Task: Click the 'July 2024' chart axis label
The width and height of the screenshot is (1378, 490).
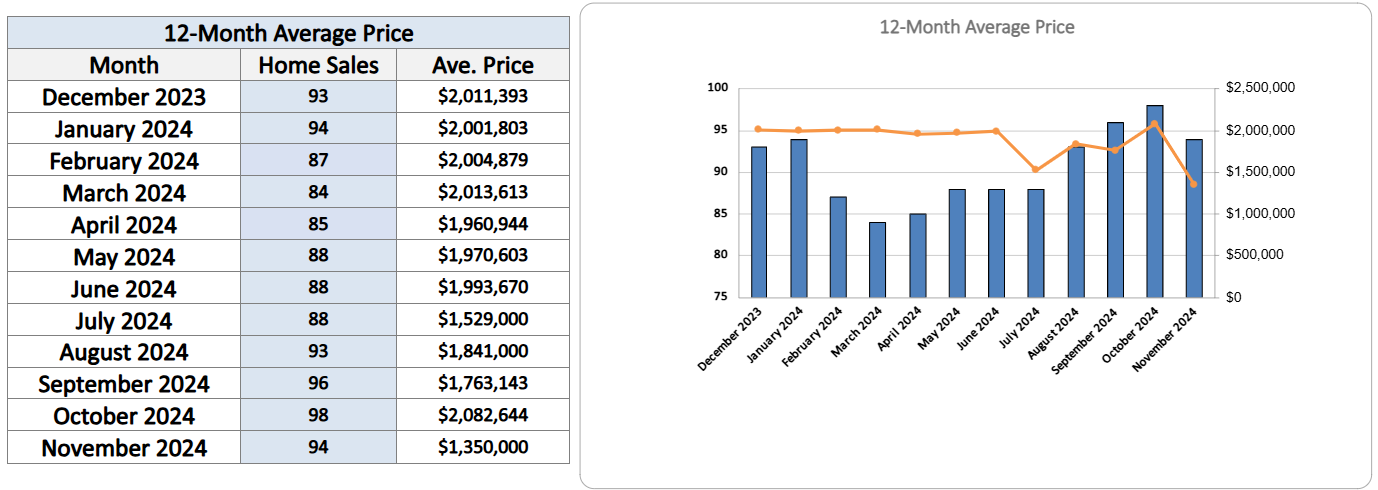Action: [1018, 328]
